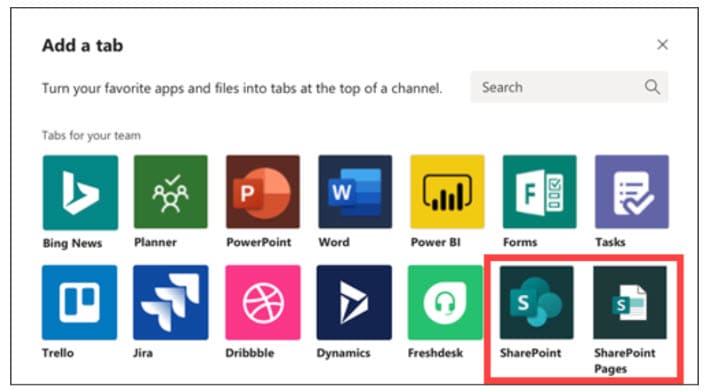Click the SharePoint Pages label text
The height and width of the screenshot is (391, 706).
pyautogui.click(x=625, y=361)
